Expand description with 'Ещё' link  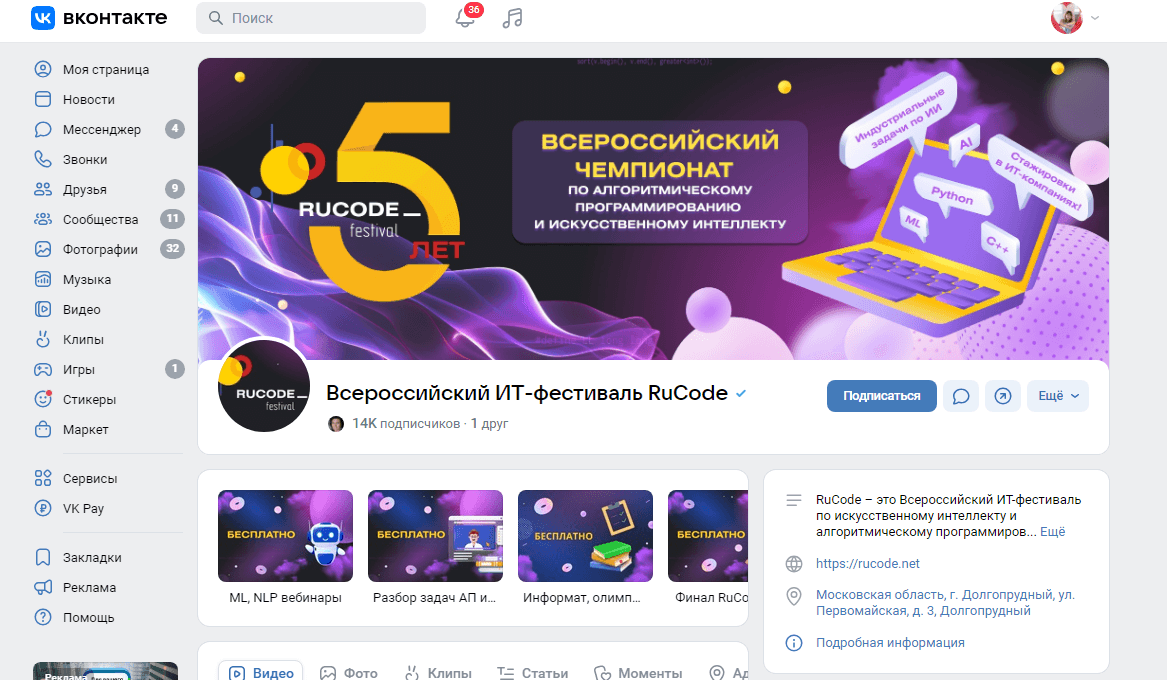coord(1052,532)
